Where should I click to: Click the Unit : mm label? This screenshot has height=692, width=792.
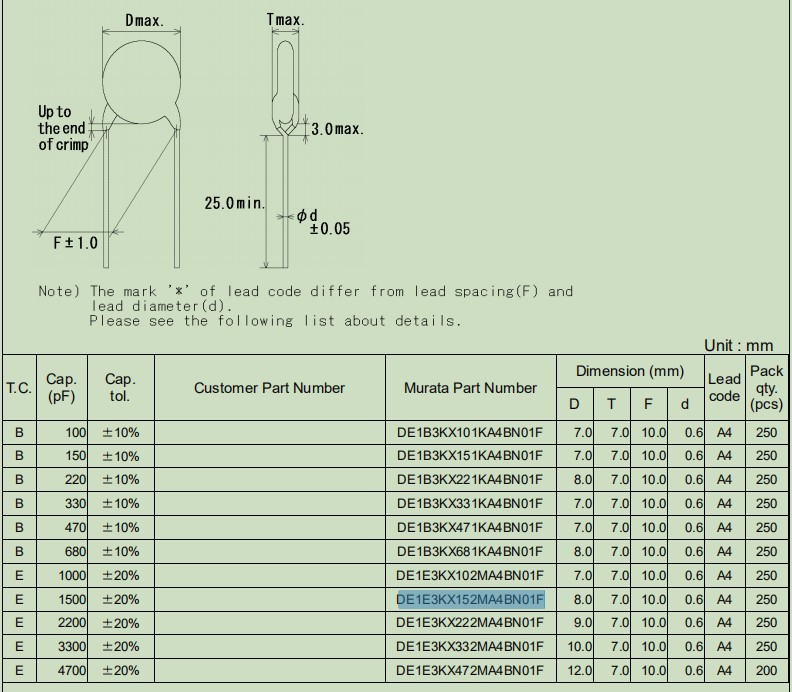pos(738,345)
